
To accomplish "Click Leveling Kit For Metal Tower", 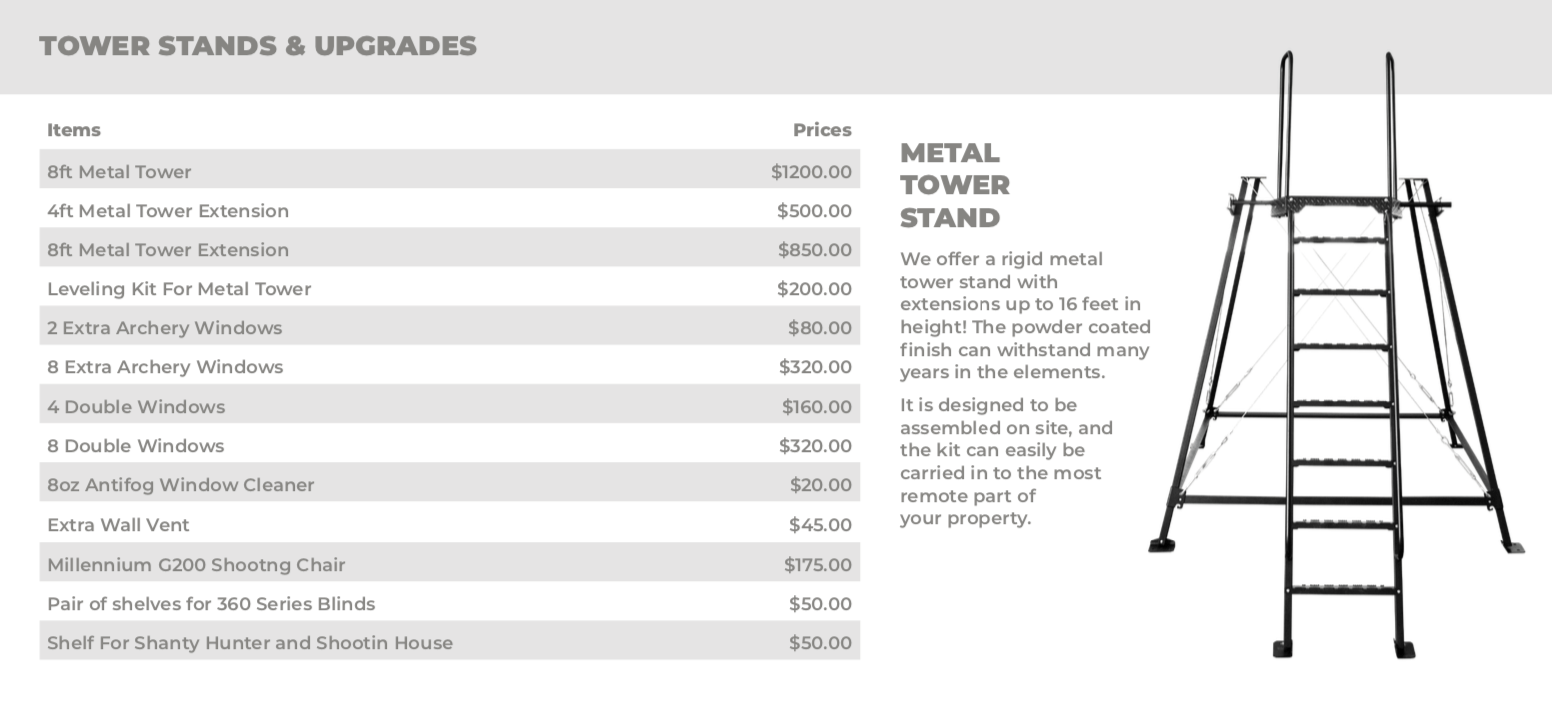I will [x=179, y=289].
